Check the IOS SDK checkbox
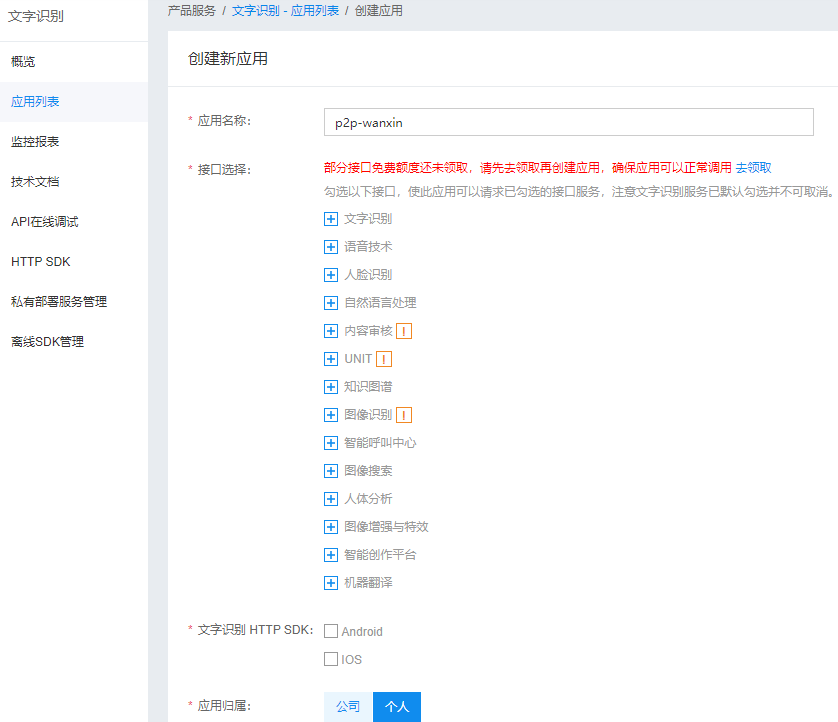 pyautogui.click(x=331, y=659)
